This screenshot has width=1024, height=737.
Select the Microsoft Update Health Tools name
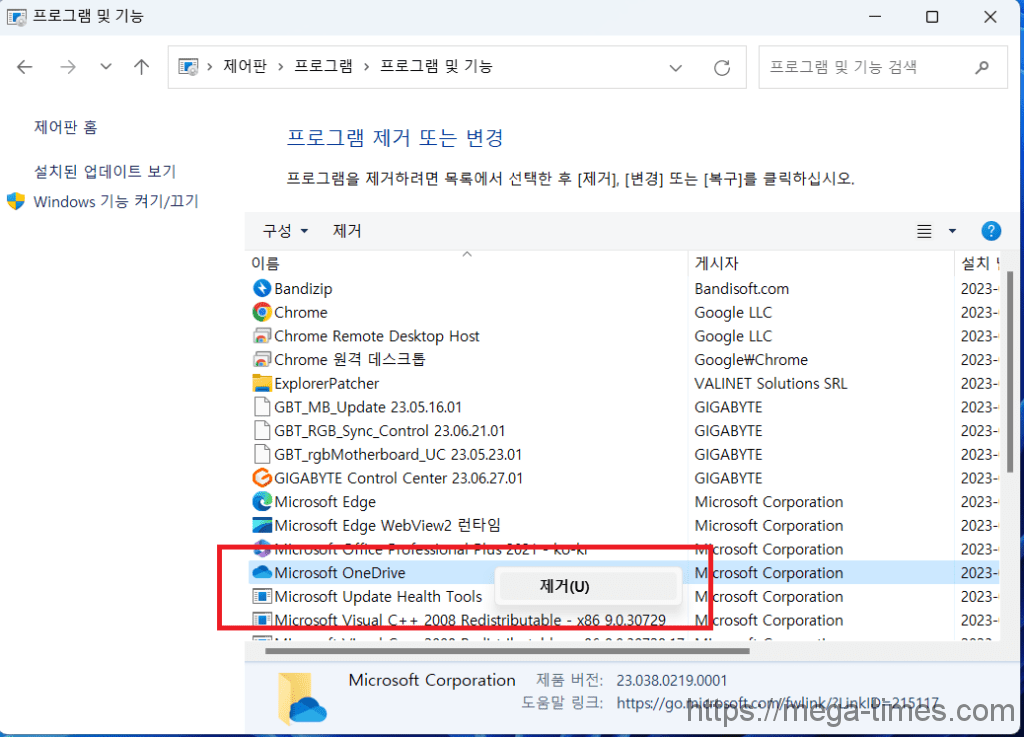tap(378, 597)
